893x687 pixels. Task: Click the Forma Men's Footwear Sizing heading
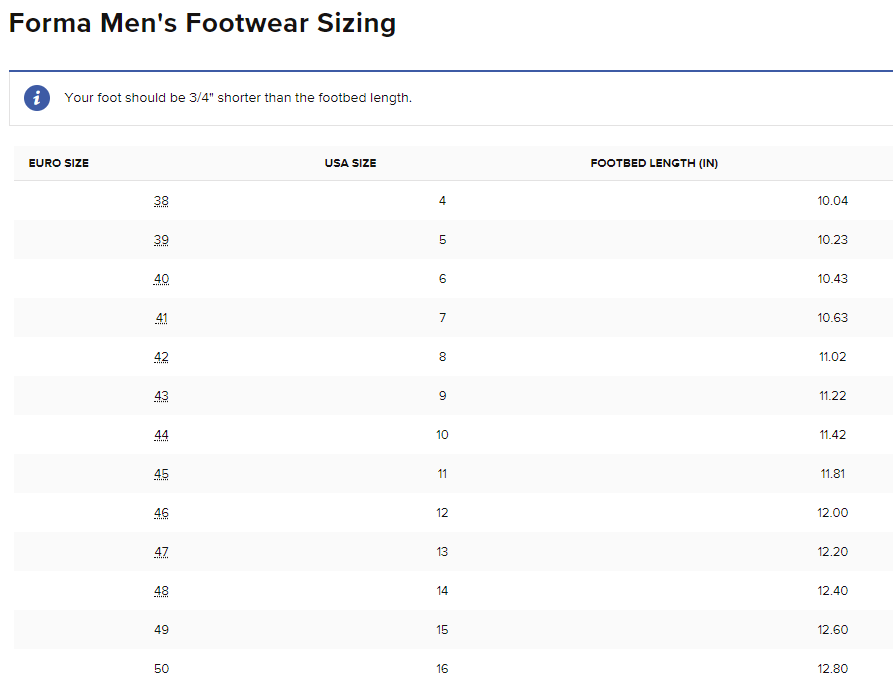pos(202,24)
